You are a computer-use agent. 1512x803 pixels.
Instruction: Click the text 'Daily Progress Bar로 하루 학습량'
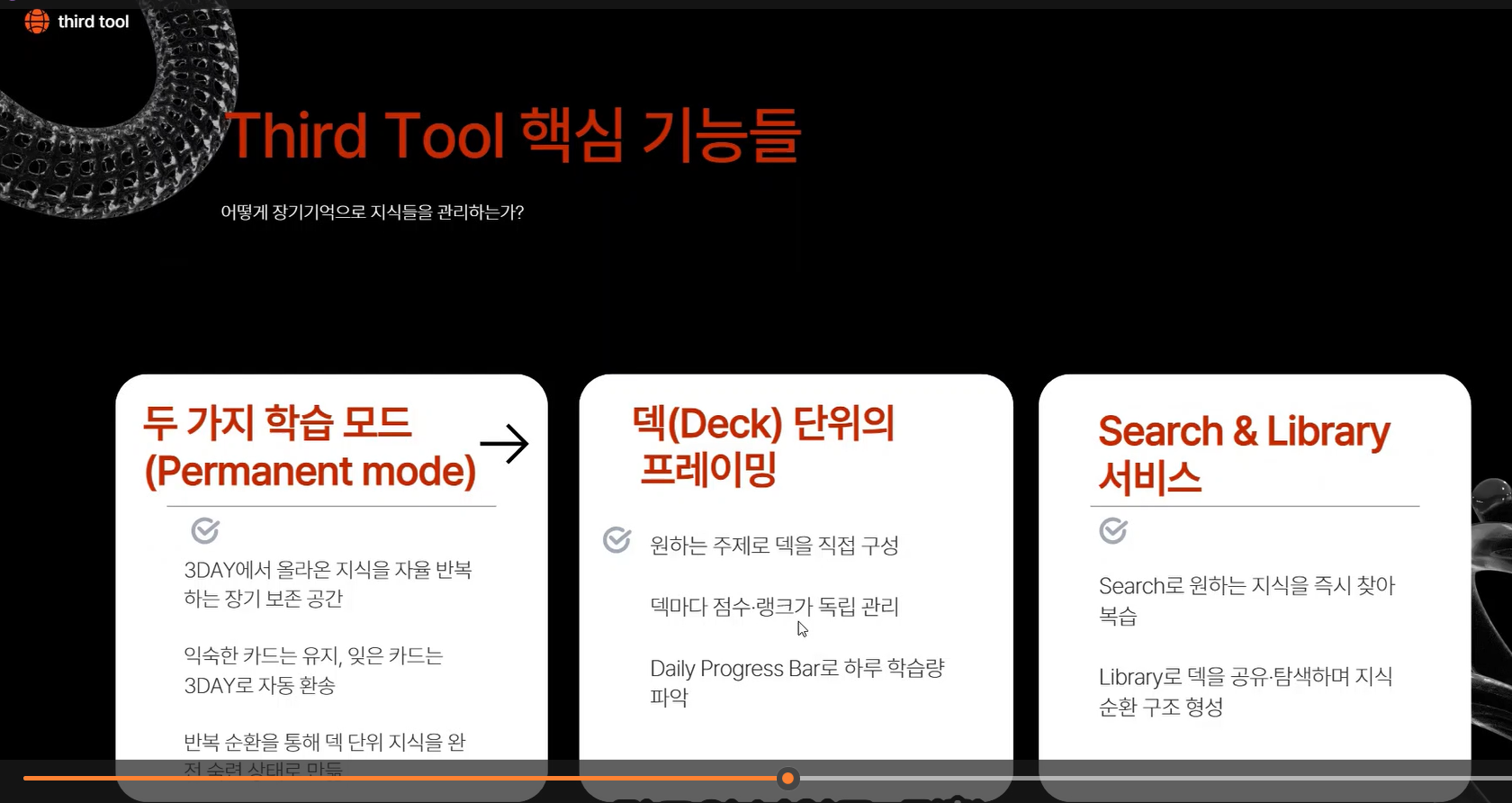797,668
